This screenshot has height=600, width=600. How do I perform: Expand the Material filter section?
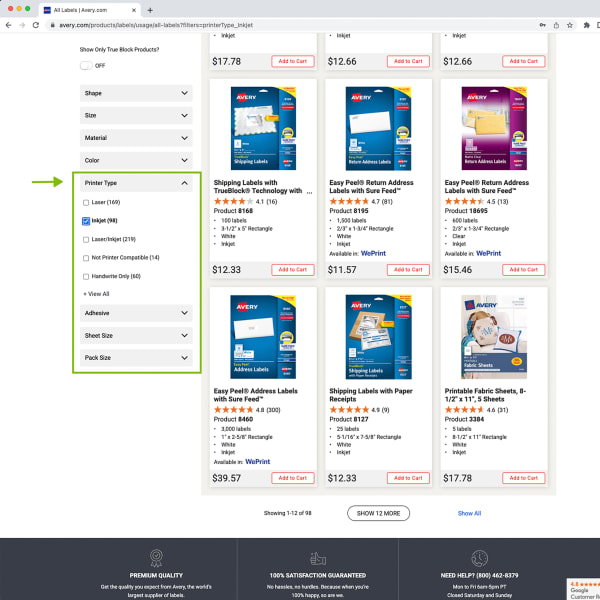136,138
